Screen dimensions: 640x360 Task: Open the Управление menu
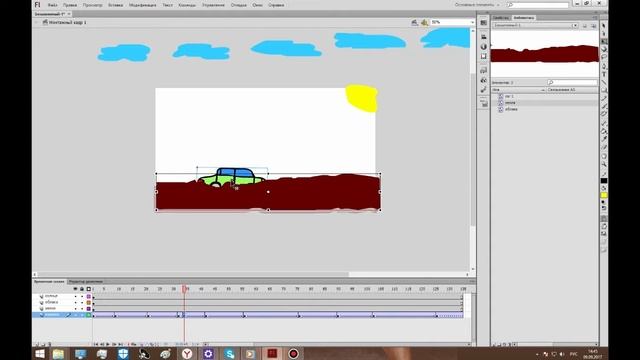(213, 5)
